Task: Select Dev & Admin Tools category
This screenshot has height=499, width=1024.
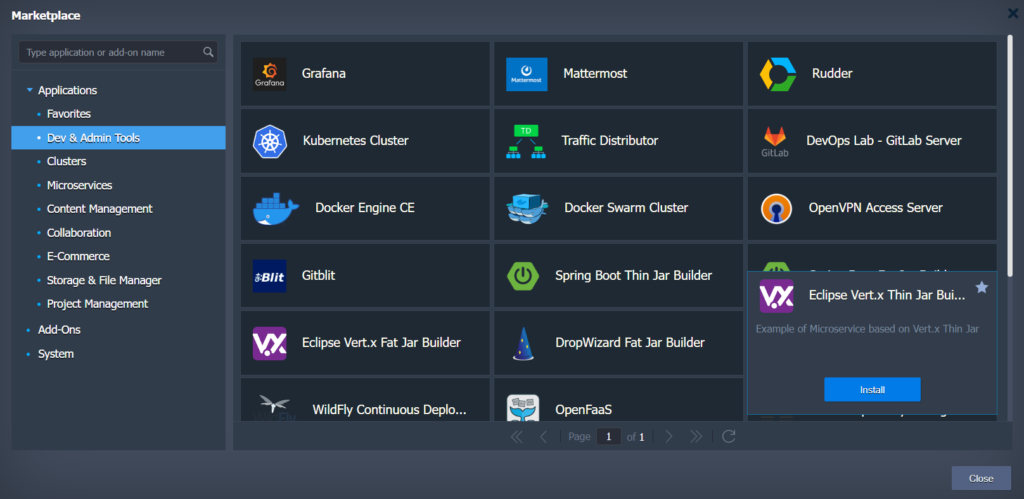Action: [118, 138]
